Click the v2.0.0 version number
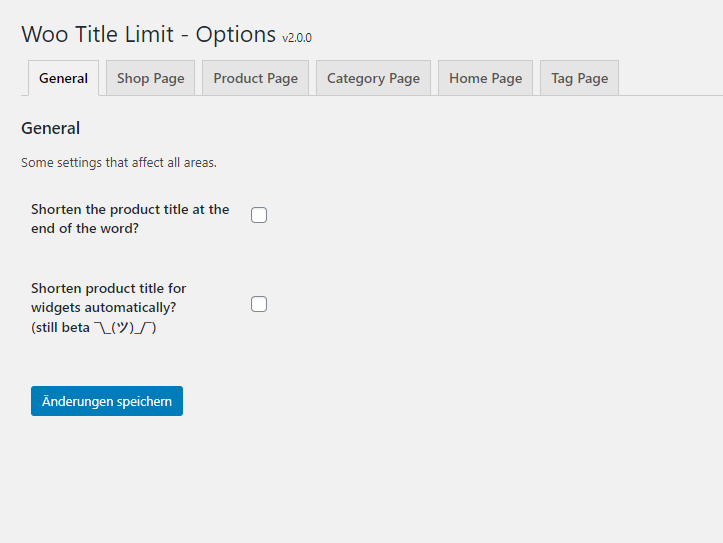Image resolution: width=723 pixels, height=543 pixels. [x=297, y=38]
